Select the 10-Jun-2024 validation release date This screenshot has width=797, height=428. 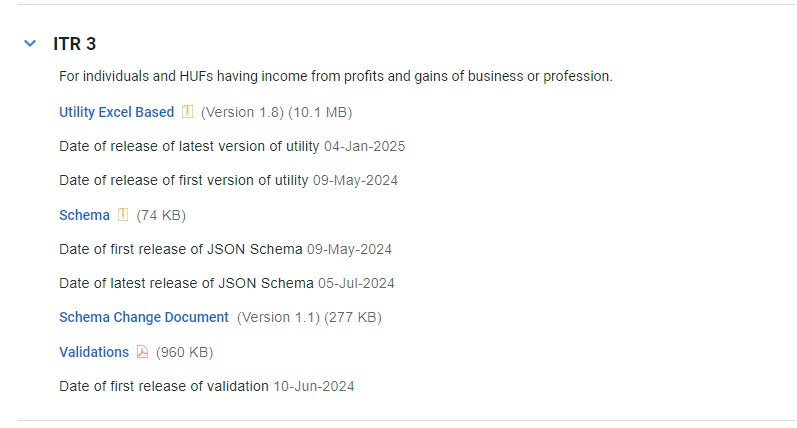[314, 386]
